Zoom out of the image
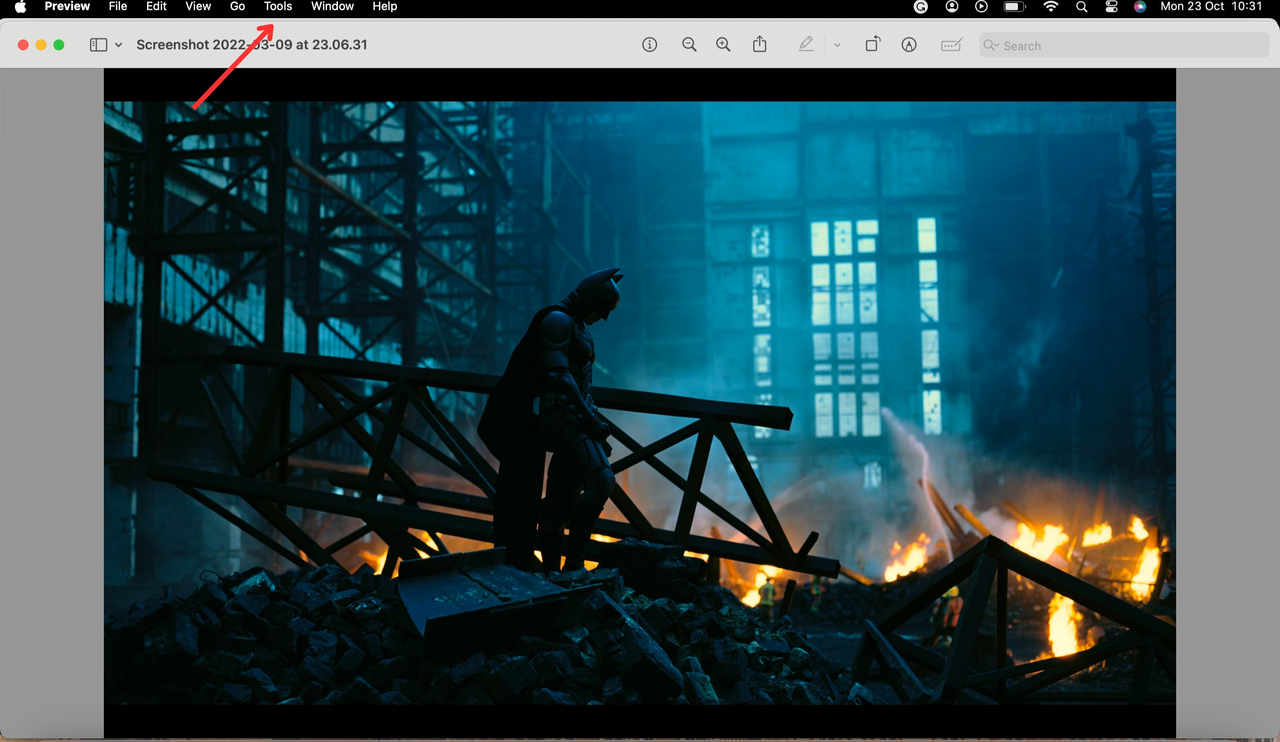 coord(689,44)
